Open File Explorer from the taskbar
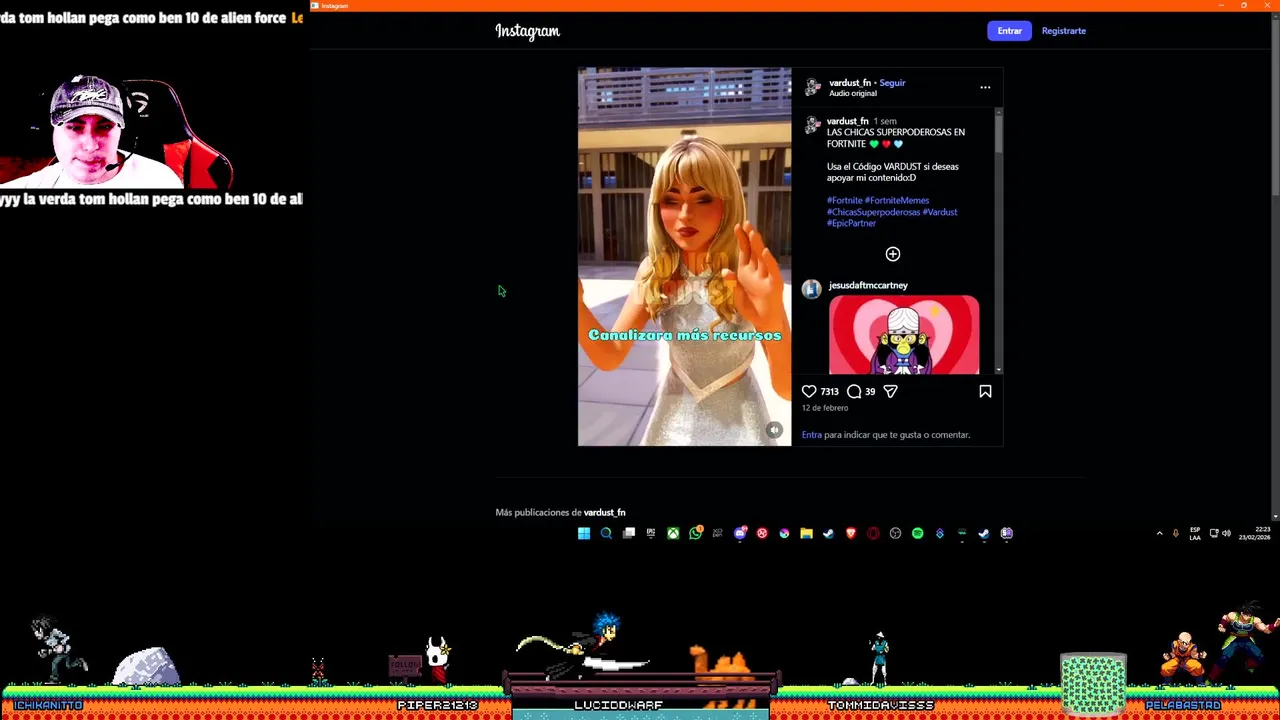Screen dimensions: 1280x720 (806, 533)
